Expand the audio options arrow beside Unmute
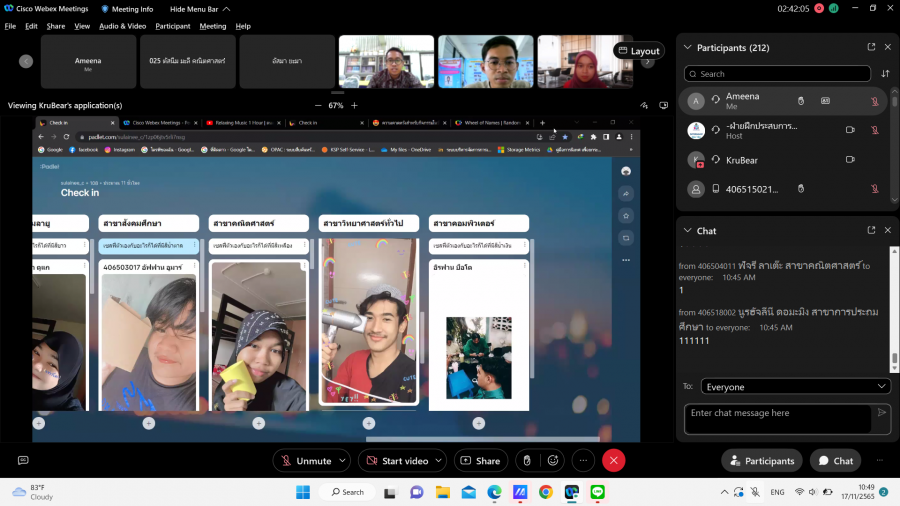This screenshot has width=900, height=506. coord(344,461)
